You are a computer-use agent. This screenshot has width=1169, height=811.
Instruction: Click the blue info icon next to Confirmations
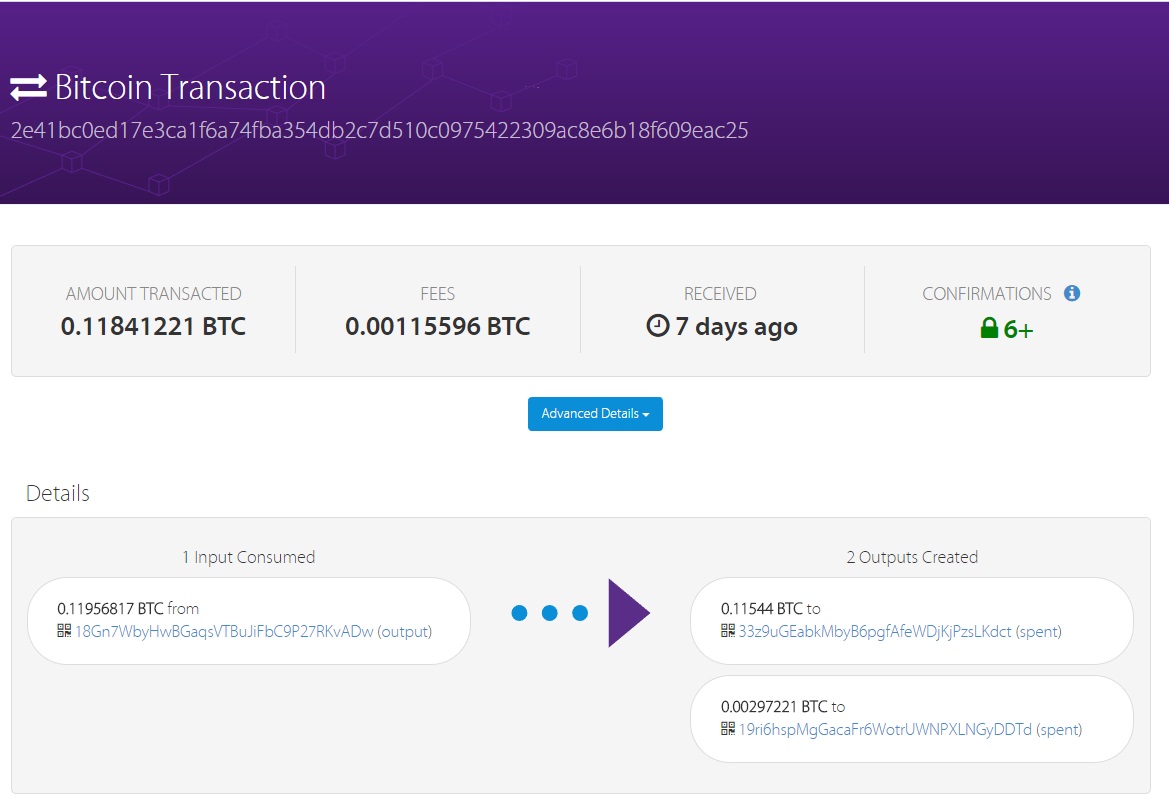[1072, 293]
